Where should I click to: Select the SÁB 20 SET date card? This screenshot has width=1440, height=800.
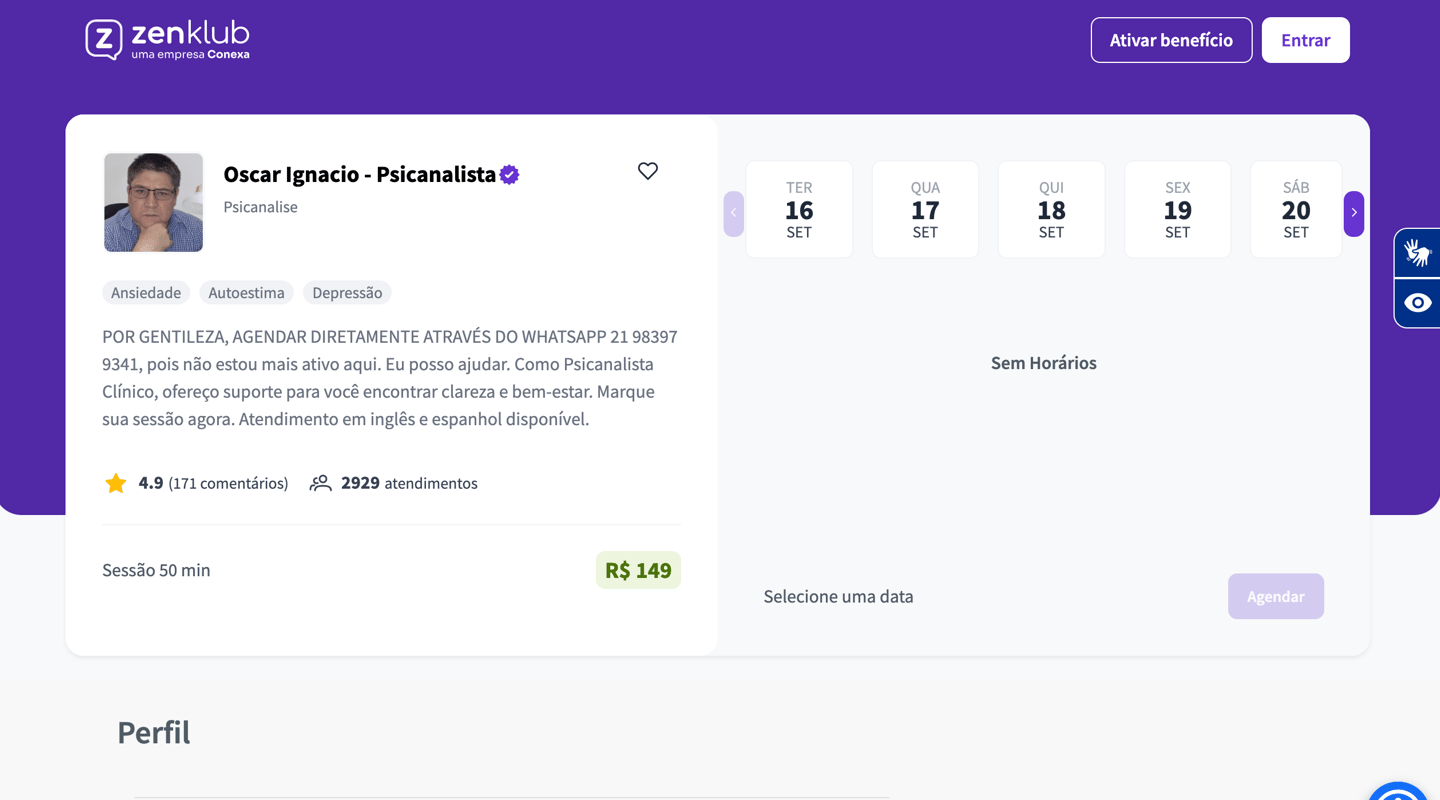click(1295, 210)
